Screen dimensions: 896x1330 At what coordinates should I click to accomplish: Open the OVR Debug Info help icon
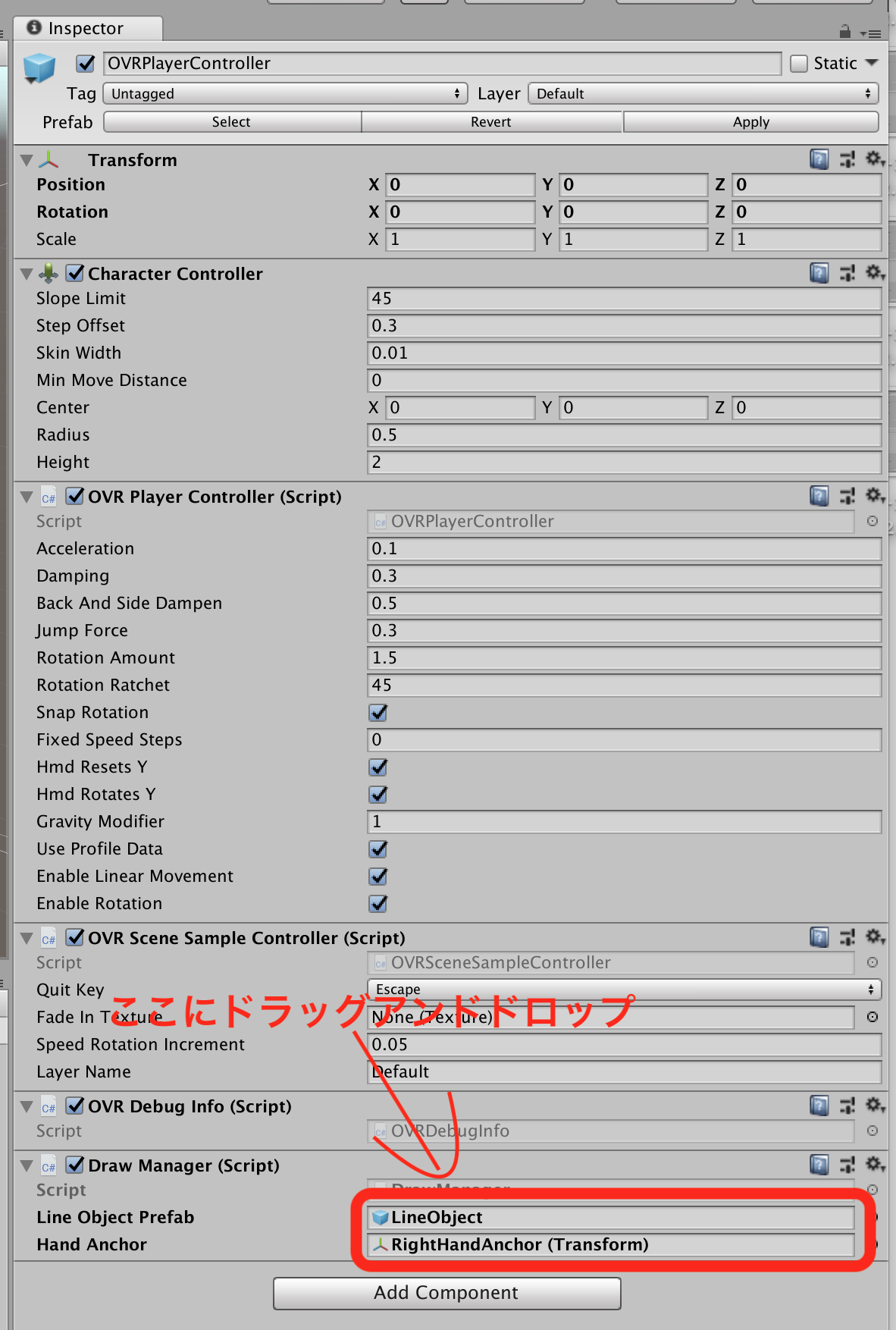point(819,1106)
